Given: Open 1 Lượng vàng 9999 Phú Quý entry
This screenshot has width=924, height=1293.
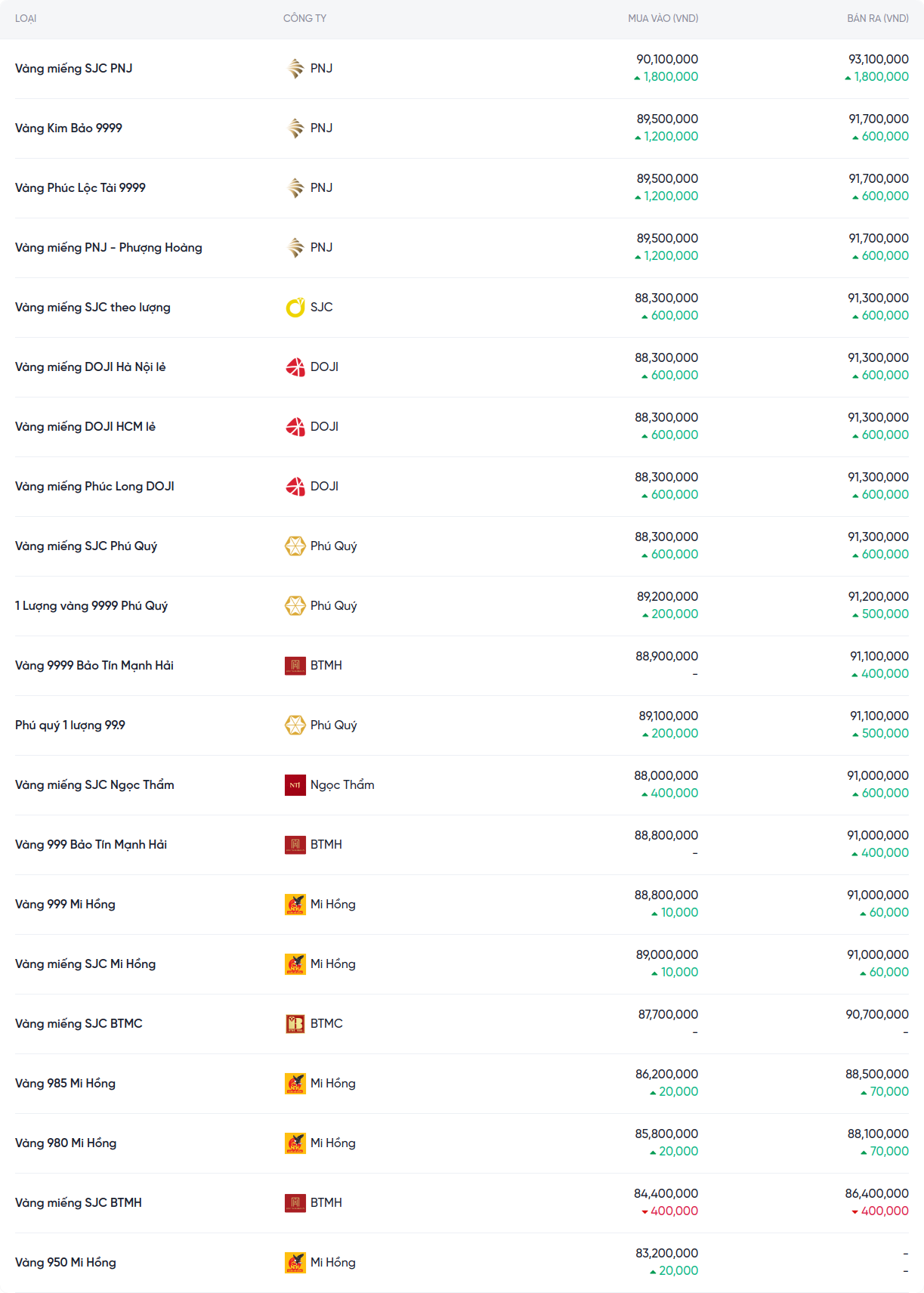Looking at the screenshot, I should point(91,606).
